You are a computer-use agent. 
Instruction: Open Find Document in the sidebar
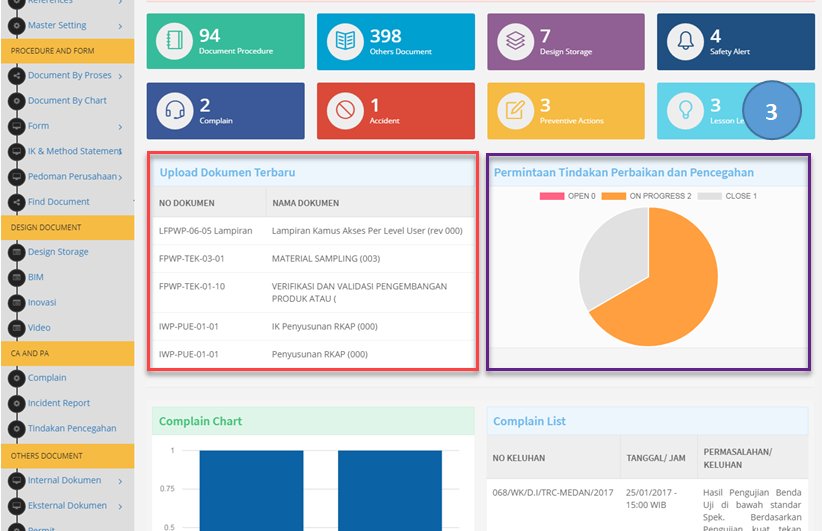click(x=58, y=202)
